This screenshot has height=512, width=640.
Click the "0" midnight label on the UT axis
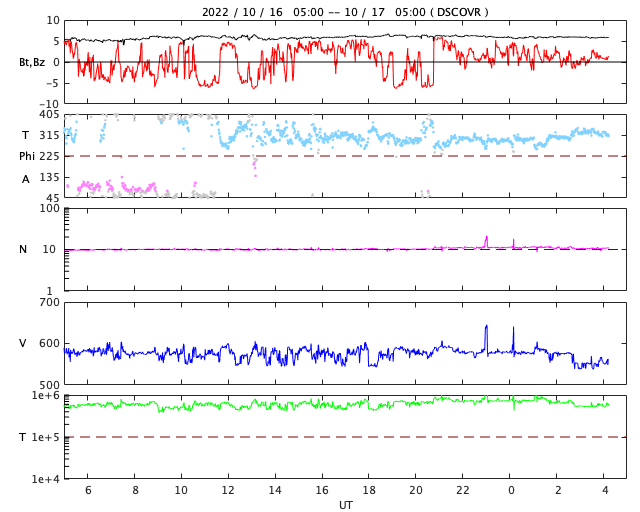click(511, 490)
